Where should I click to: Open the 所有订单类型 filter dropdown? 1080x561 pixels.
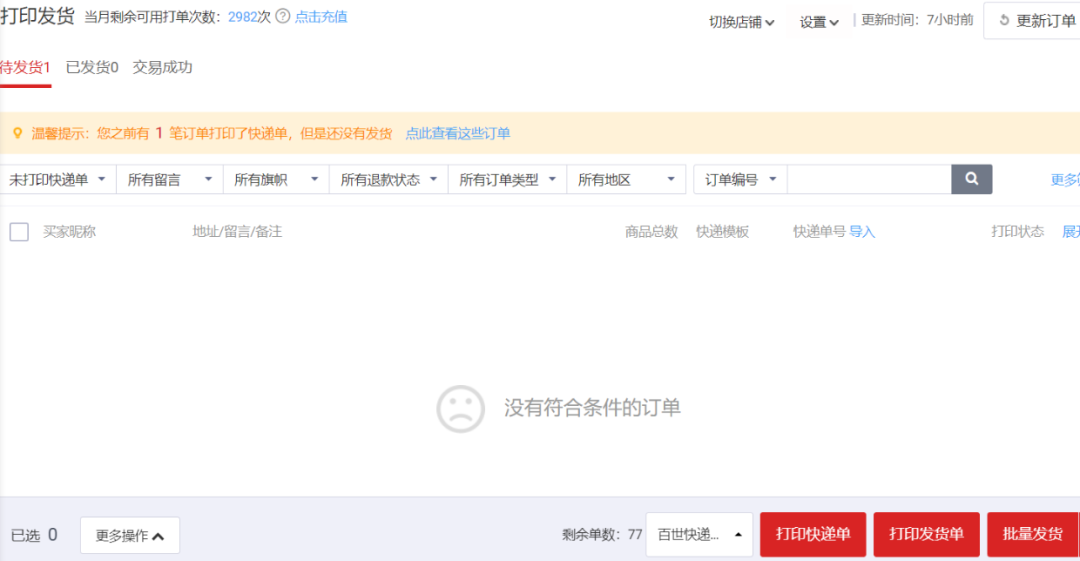click(507, 180)
